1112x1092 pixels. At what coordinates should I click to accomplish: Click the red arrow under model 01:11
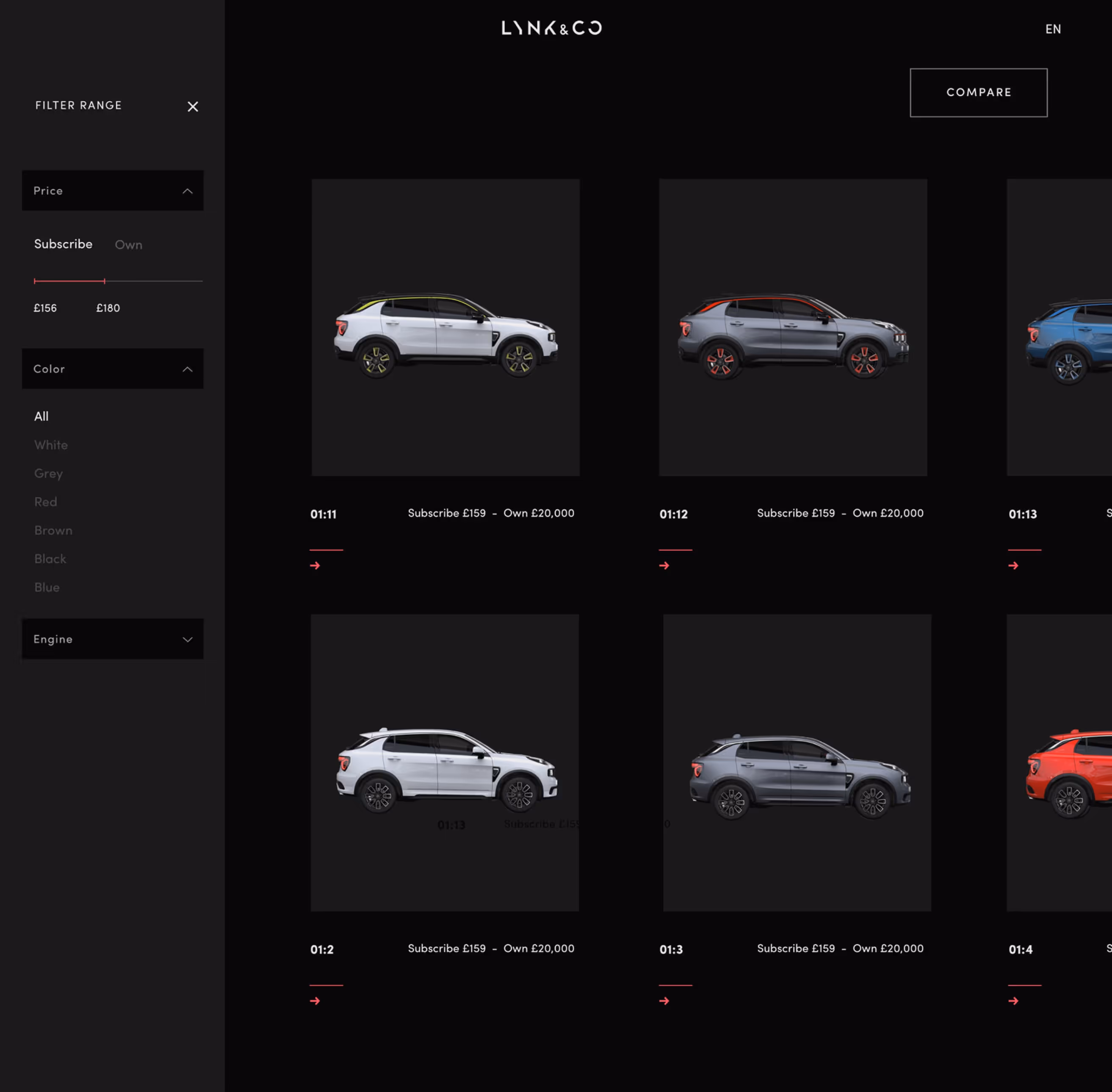click(315, 565)
